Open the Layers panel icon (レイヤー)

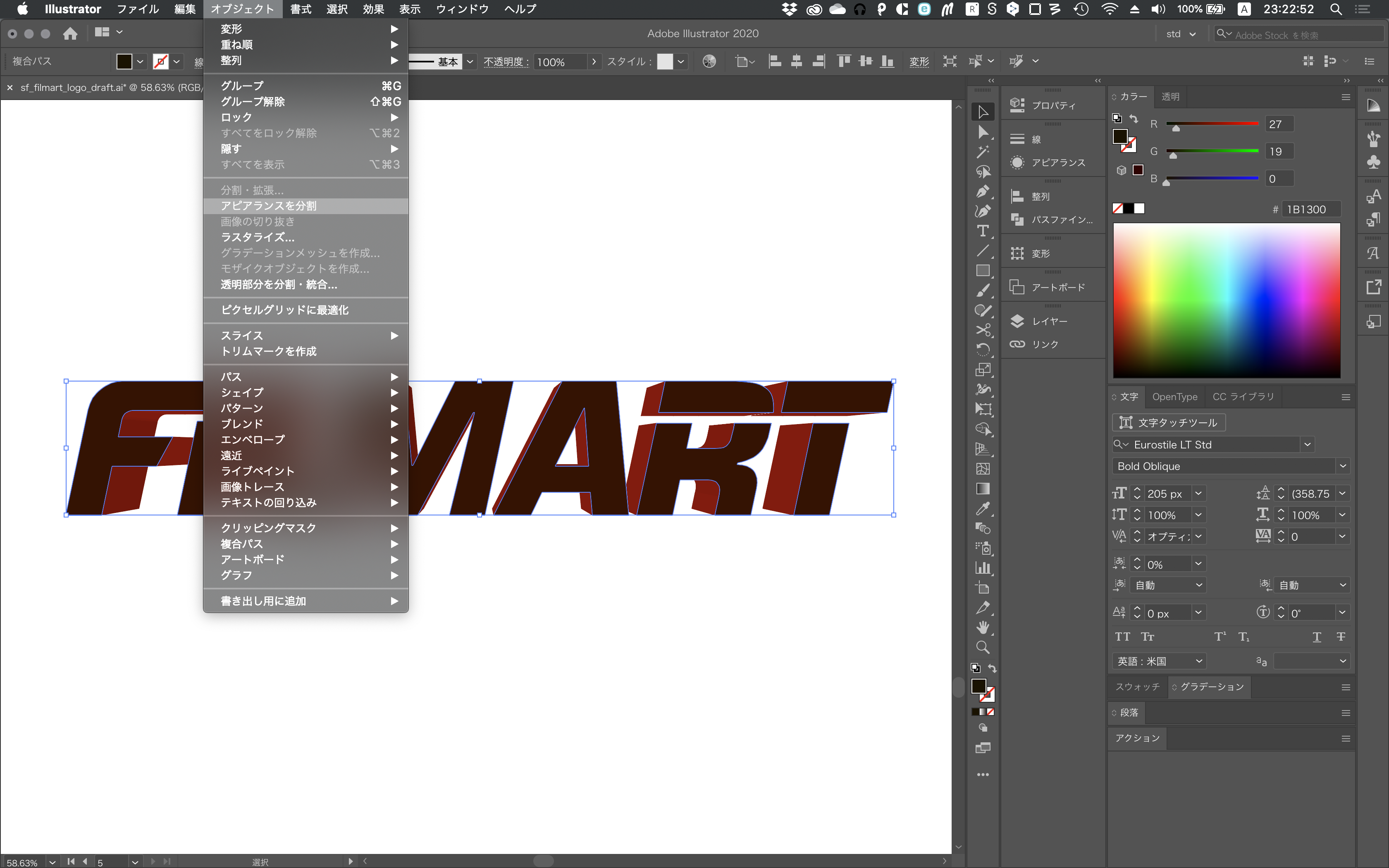[1017, 321]
